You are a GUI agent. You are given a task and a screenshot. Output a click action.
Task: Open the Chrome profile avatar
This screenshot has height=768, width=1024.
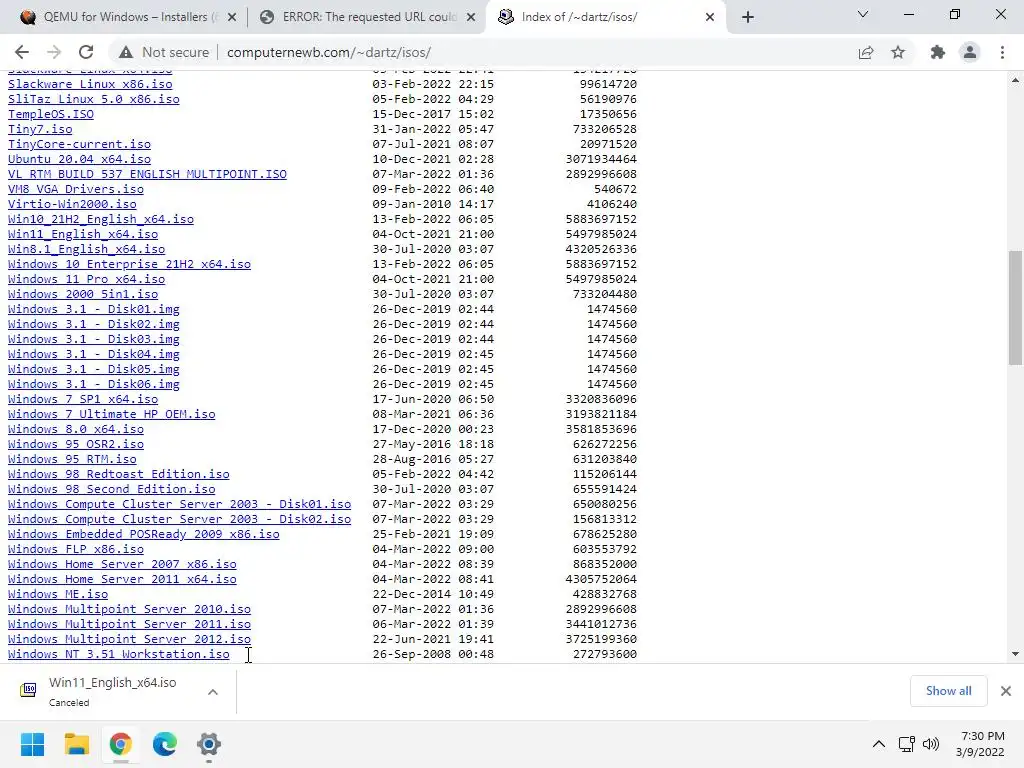[970, 52]
